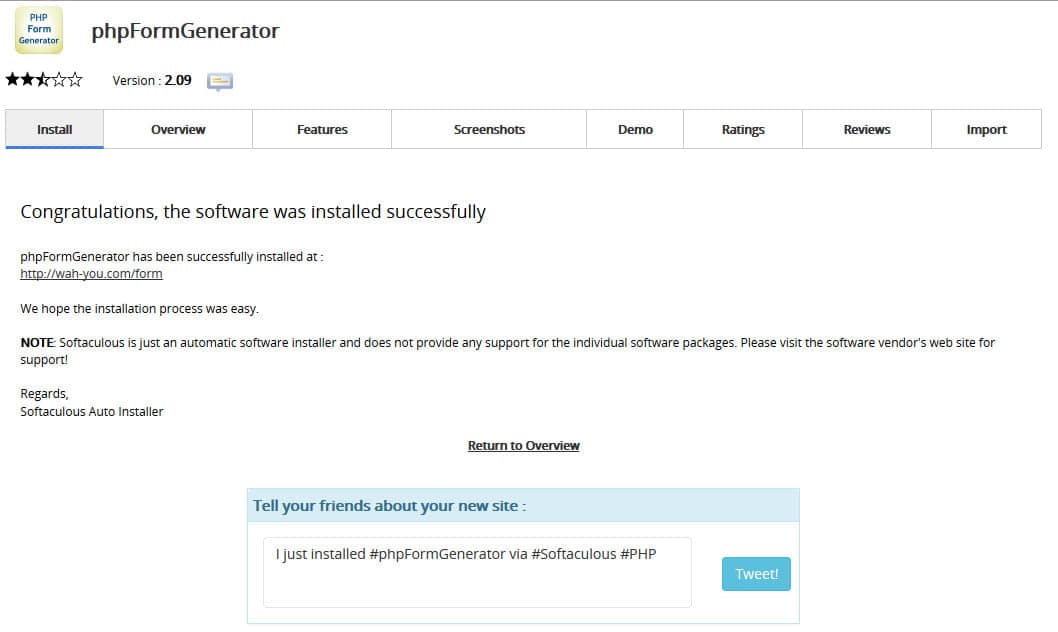Image resolution: width=1058 pixels, height=632 pixels.
Task: Select the Install tab
Action: click(55, 130)
